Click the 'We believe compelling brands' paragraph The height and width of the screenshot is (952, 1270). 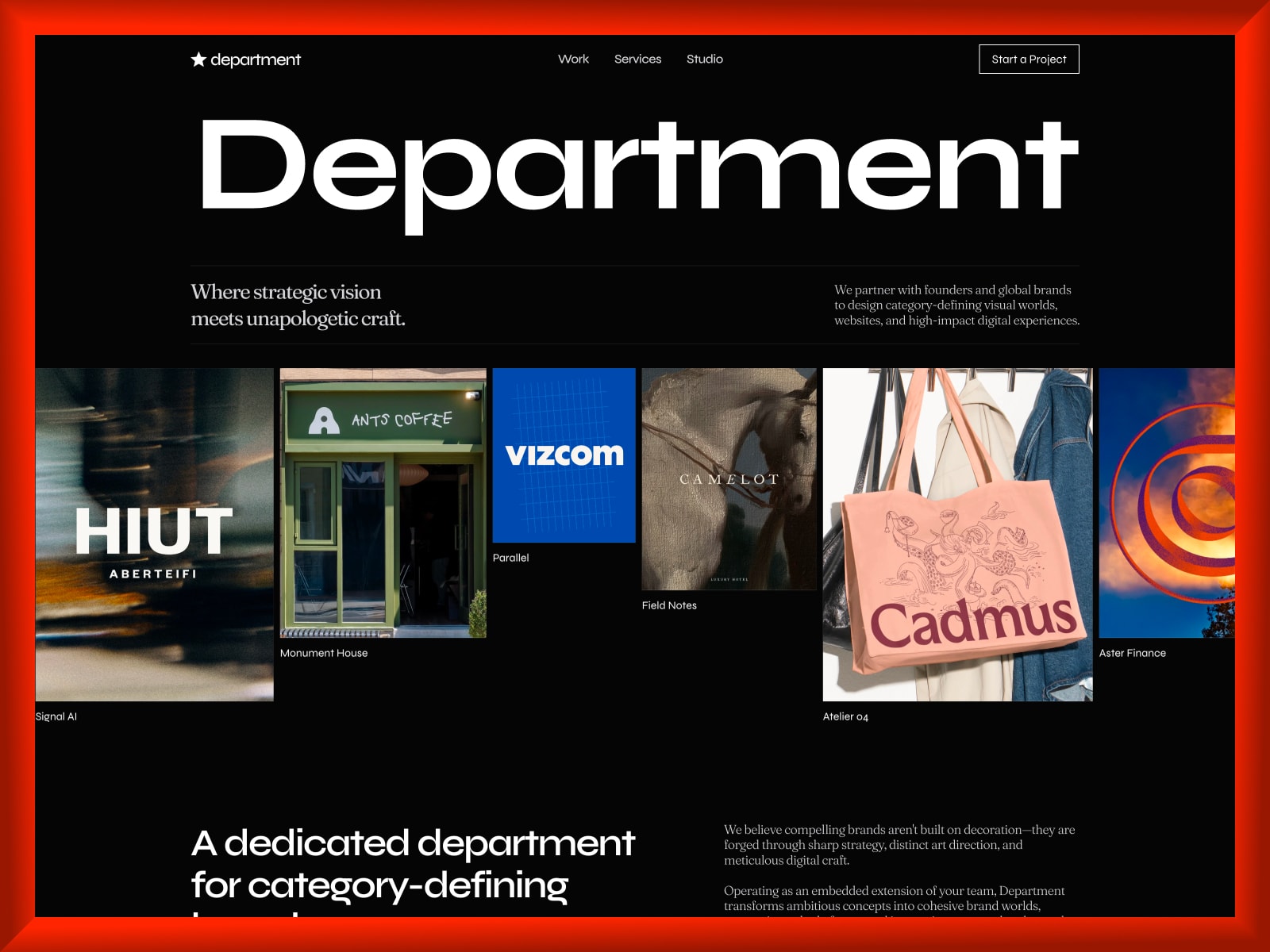(x=899, y=845)
